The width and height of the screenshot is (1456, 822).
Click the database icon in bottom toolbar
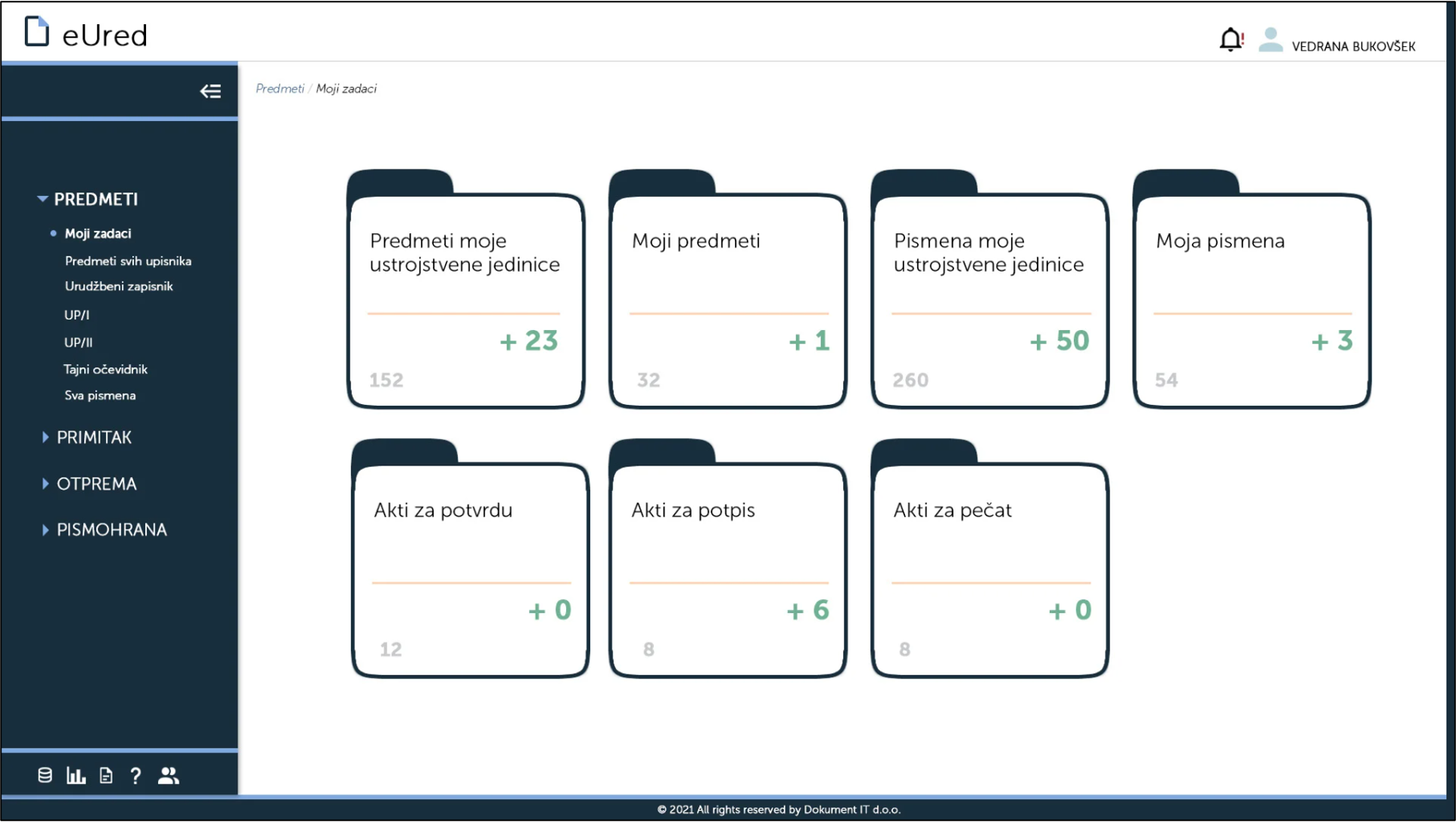pyautogui.click(x=45, y=775)
